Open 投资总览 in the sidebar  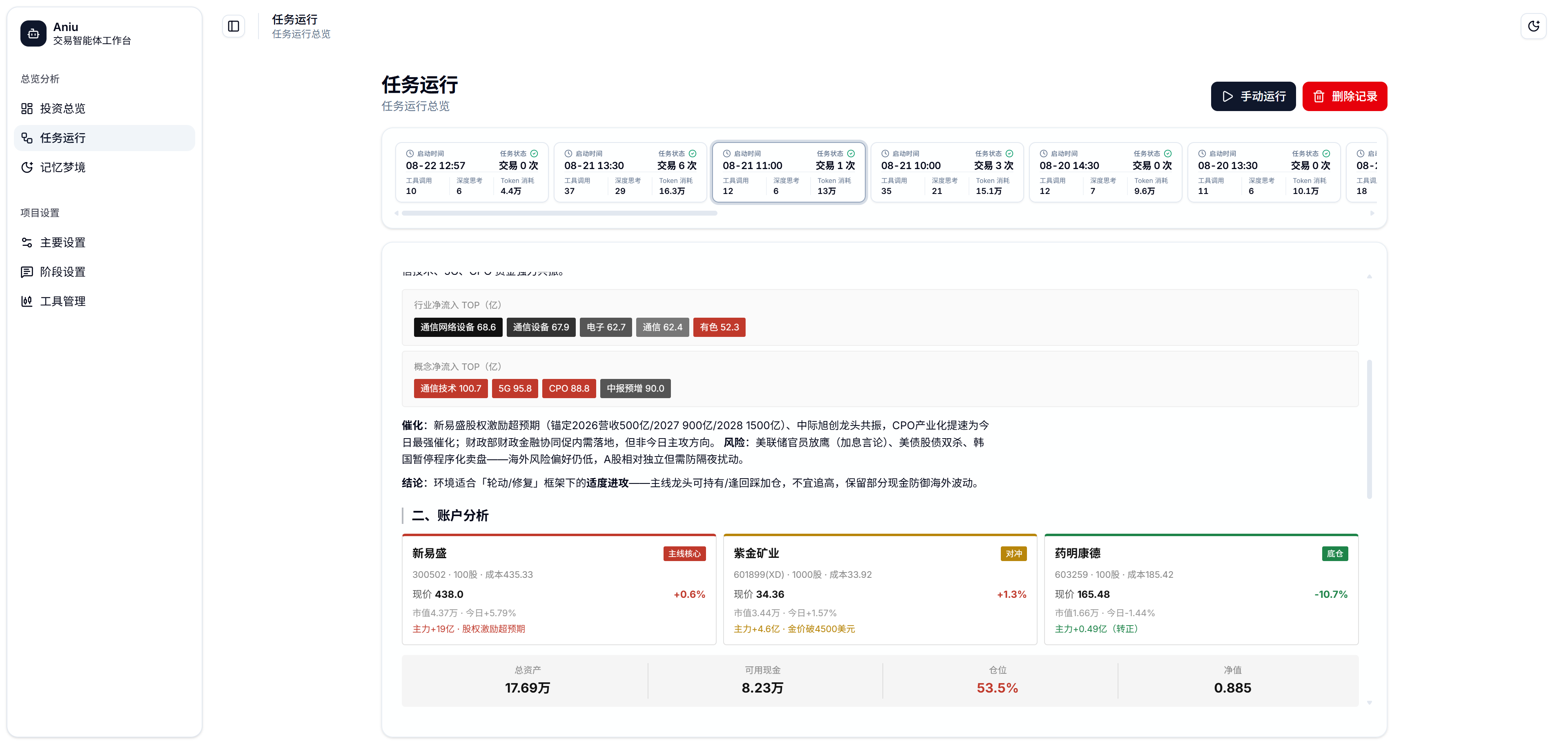tap(104, 108)
